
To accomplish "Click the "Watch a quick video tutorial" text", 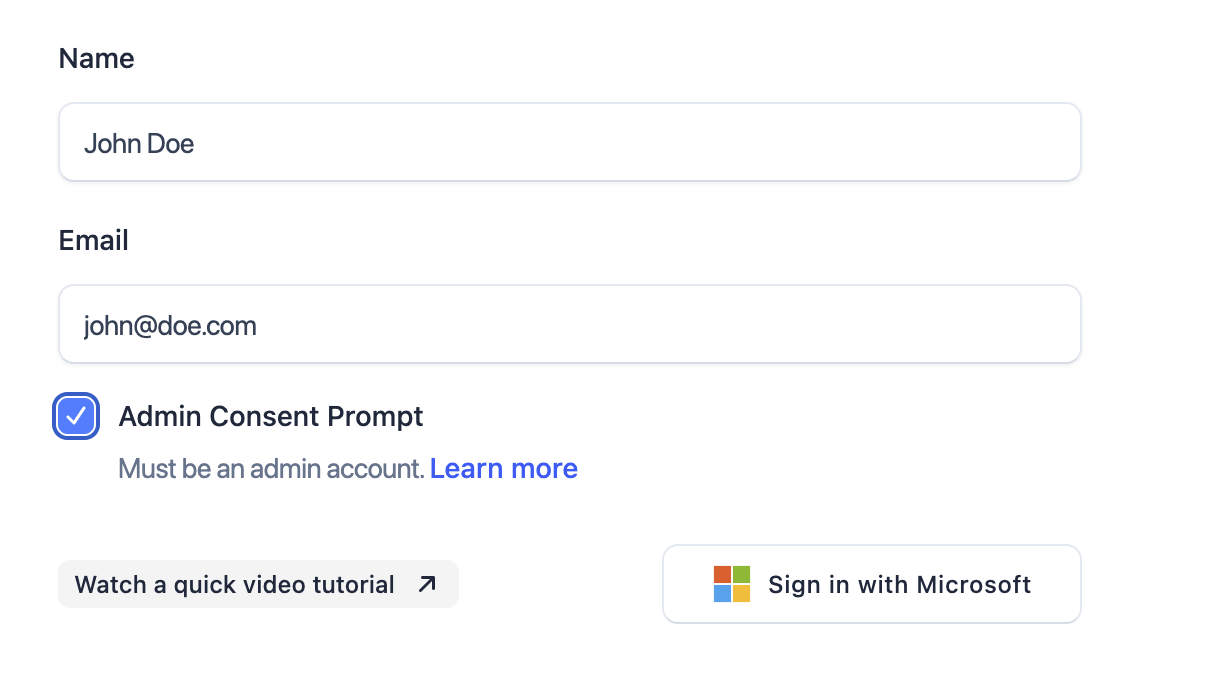I will coord(235,584).
